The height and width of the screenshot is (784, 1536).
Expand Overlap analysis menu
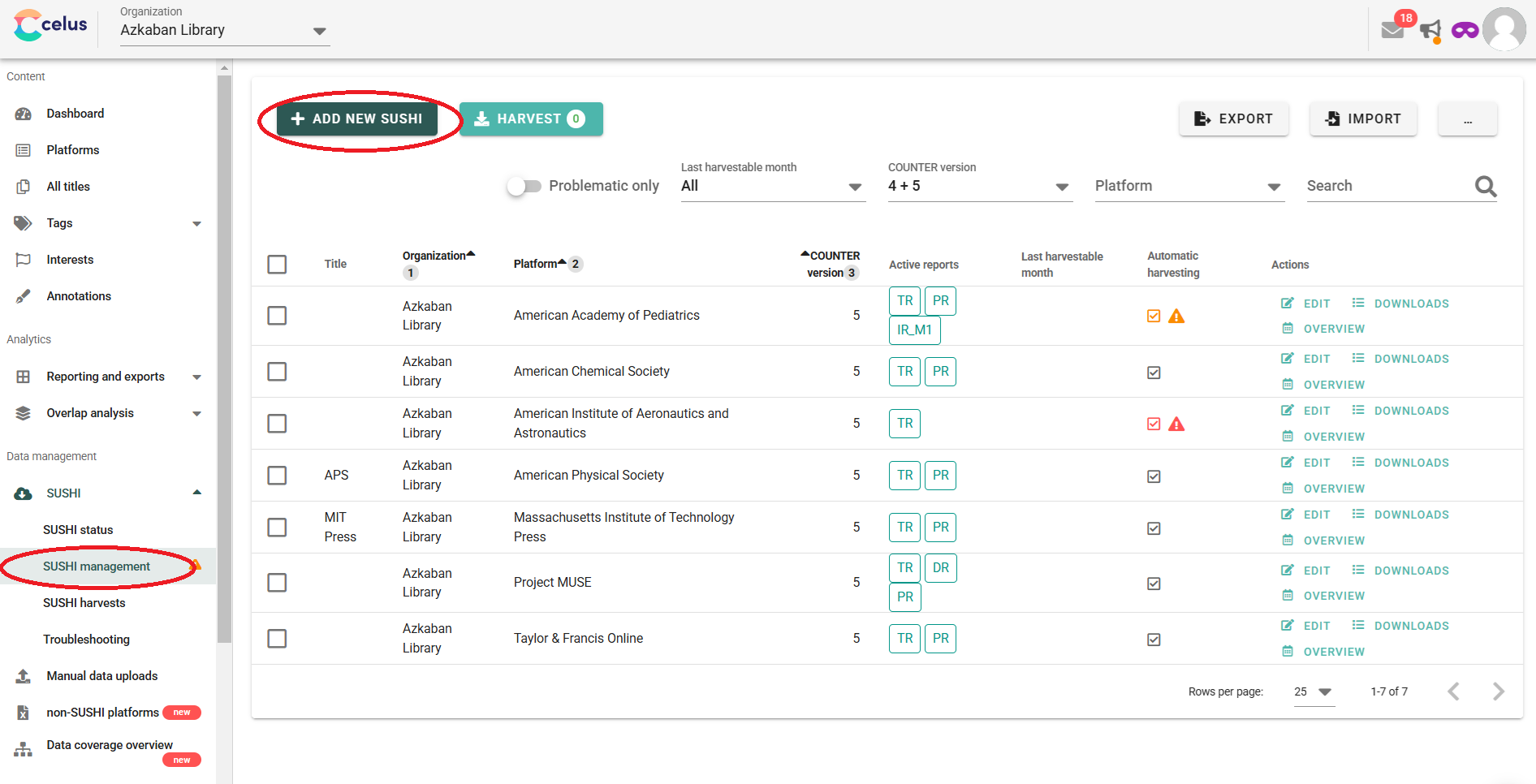click(x=196, y=413)
